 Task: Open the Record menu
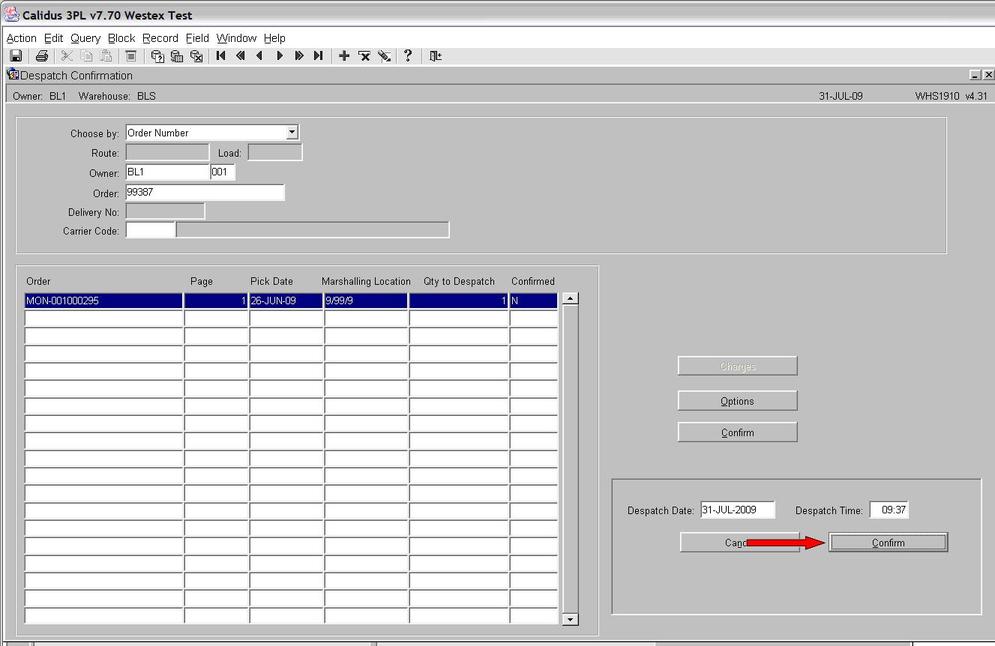click(x=160, y=38)
